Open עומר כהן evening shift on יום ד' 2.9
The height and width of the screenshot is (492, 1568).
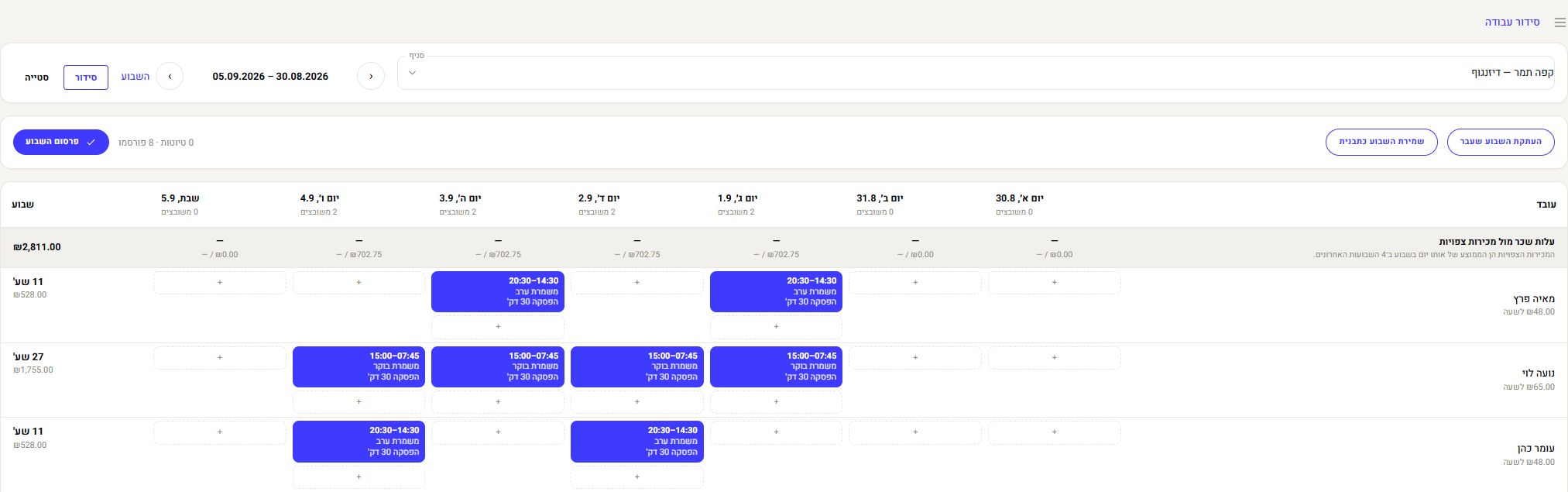(637, 442)
